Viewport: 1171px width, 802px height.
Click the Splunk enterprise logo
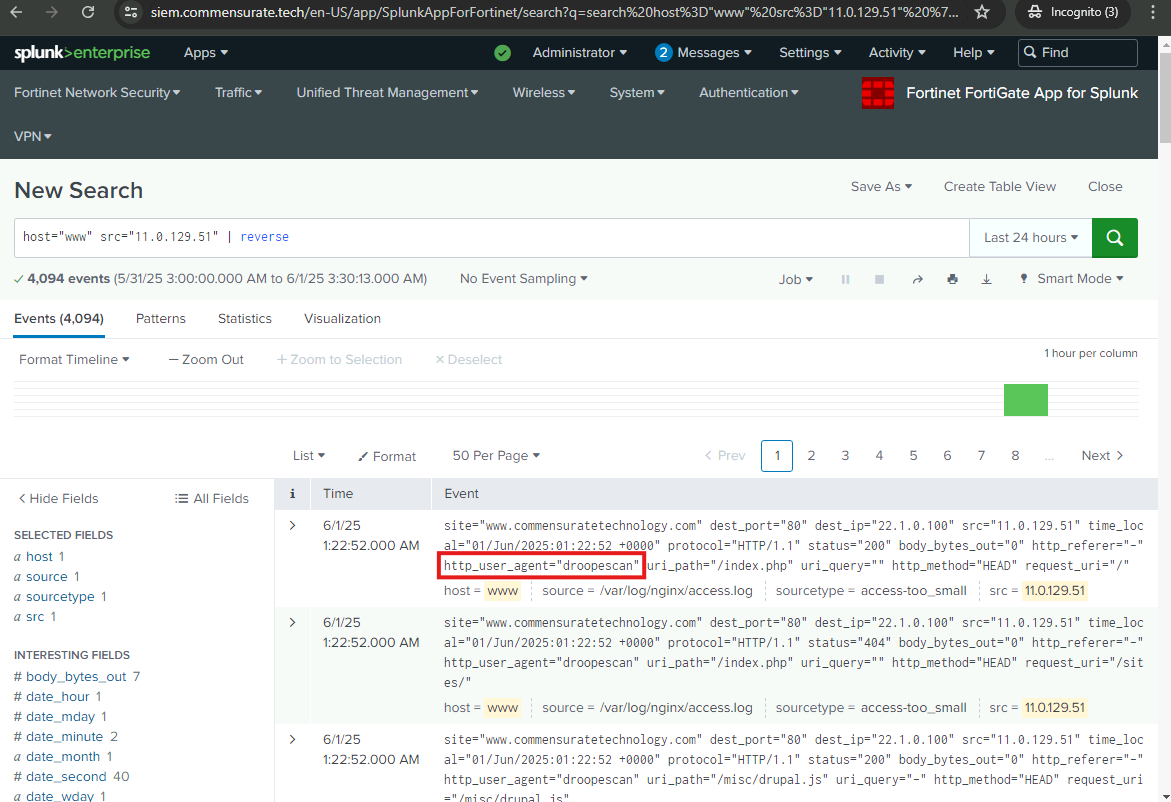click(x=82, y=53)
